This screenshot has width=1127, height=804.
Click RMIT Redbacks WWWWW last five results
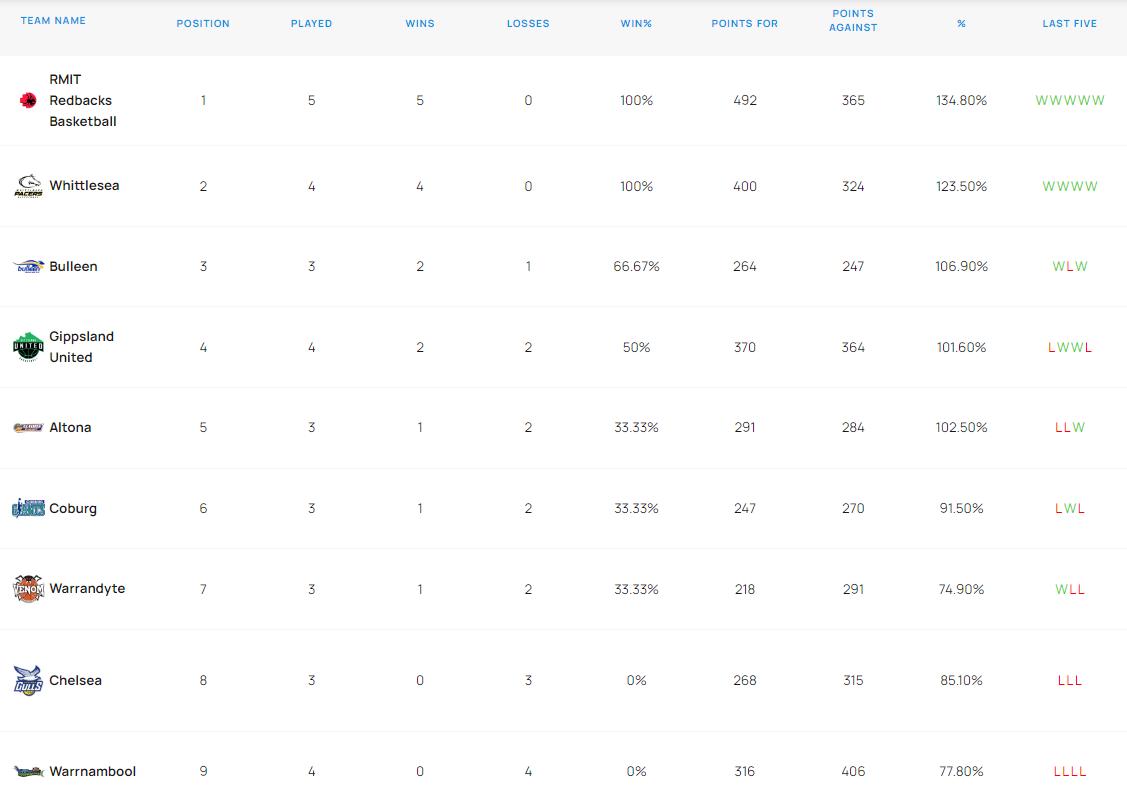(1070, 101)
